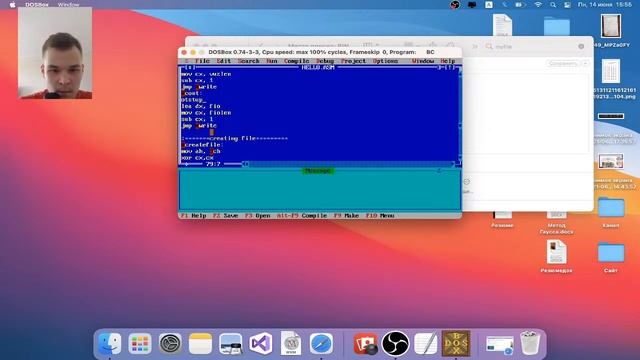The image size is (640, 360).
Task: Open the Edit menu in Borland IDE
Action: tap(224, 61)
